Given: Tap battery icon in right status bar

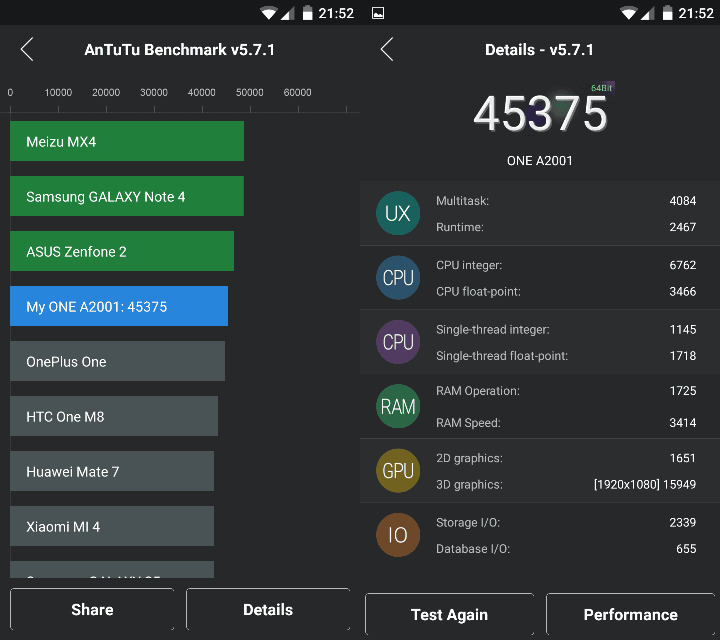Looking at the screenshot, I should click(x=668, y=13).
